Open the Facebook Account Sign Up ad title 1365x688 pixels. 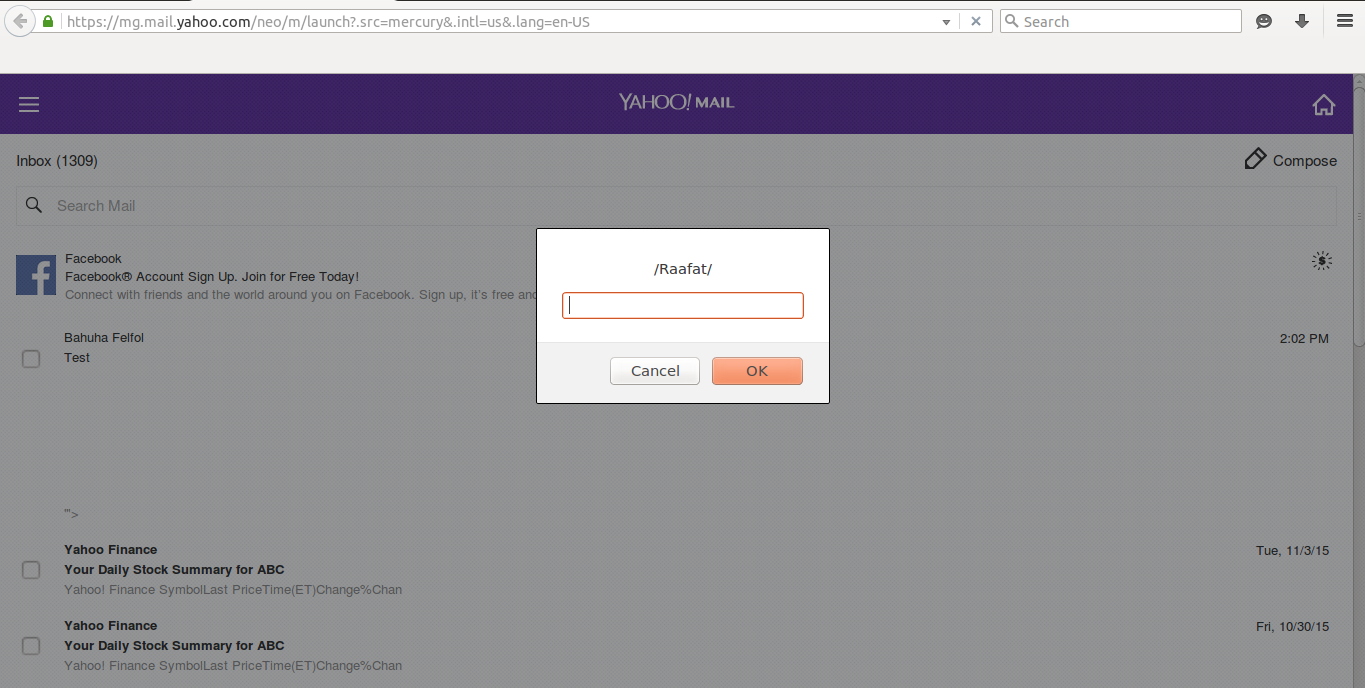[212, 276]
